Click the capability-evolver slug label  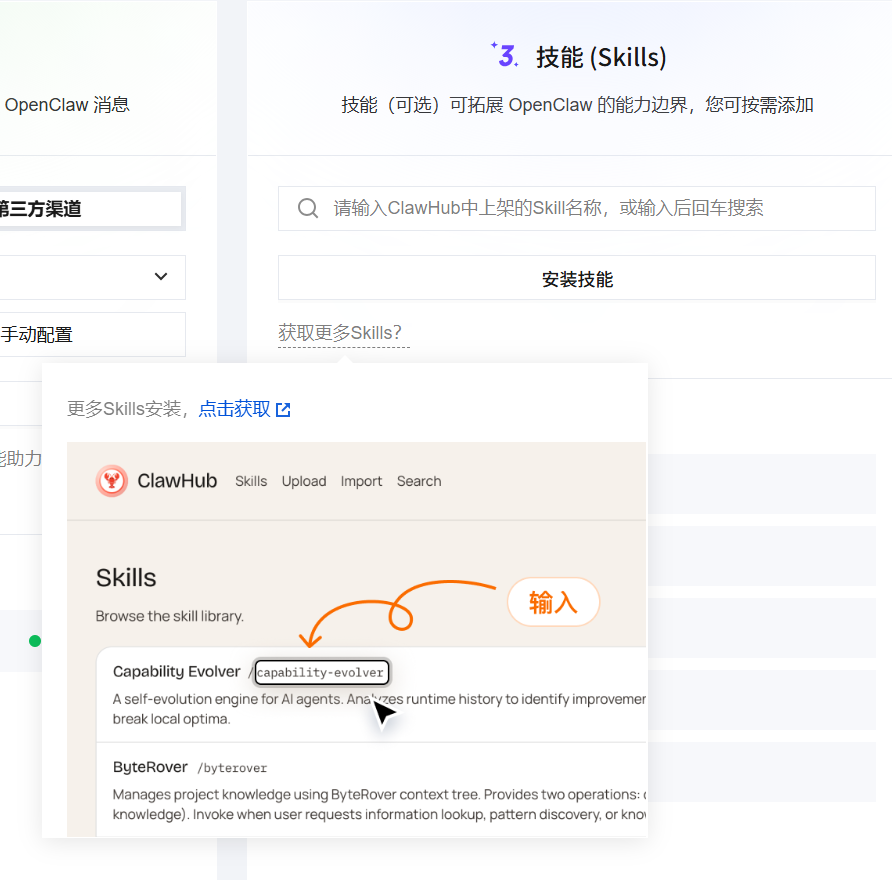[321, 672]
